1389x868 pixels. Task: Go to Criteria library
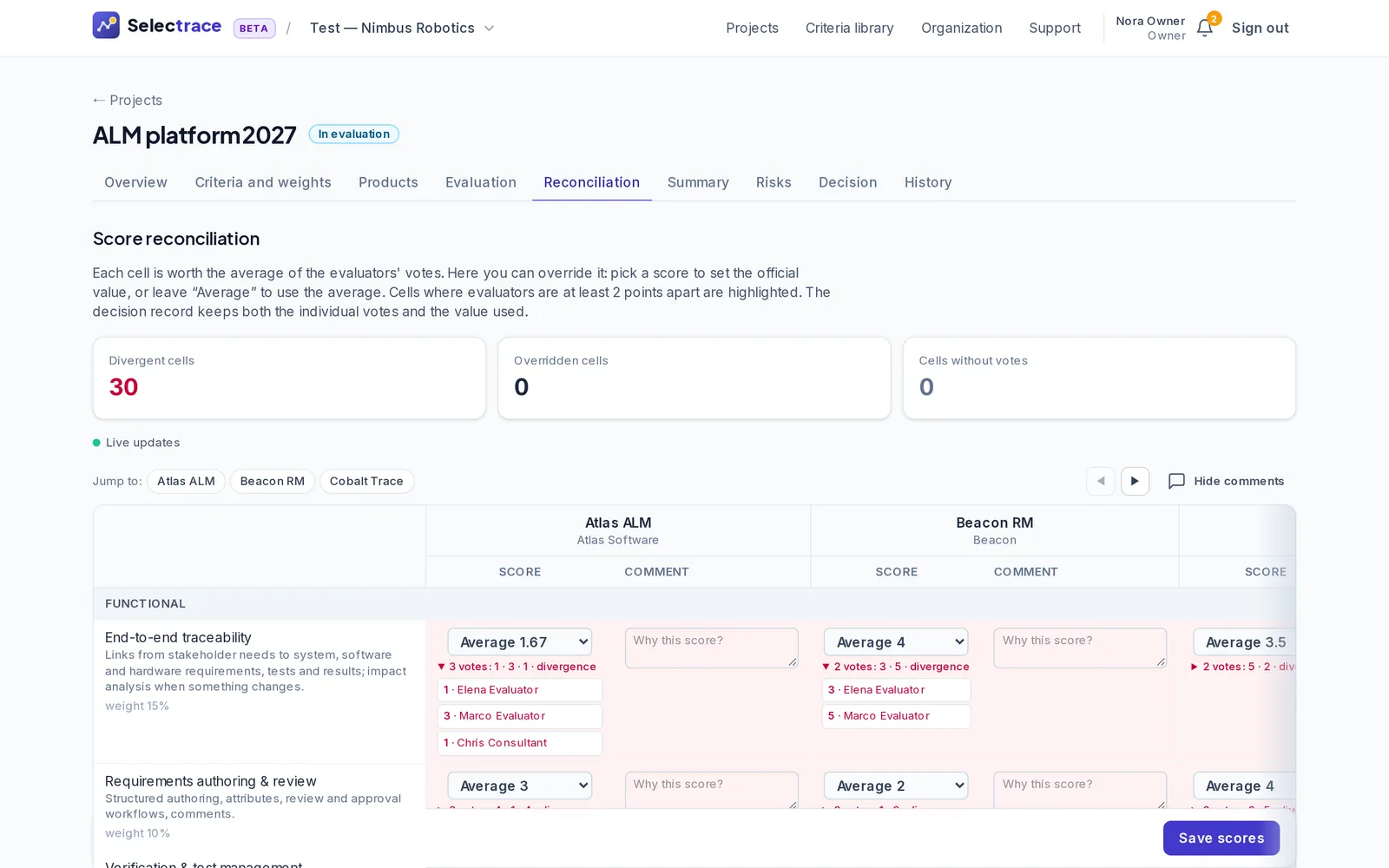(x=850, y=28)
